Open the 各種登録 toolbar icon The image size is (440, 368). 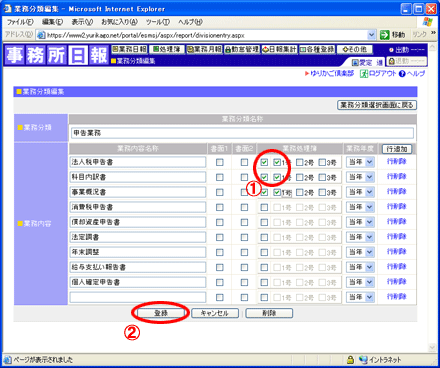(317, 49)
